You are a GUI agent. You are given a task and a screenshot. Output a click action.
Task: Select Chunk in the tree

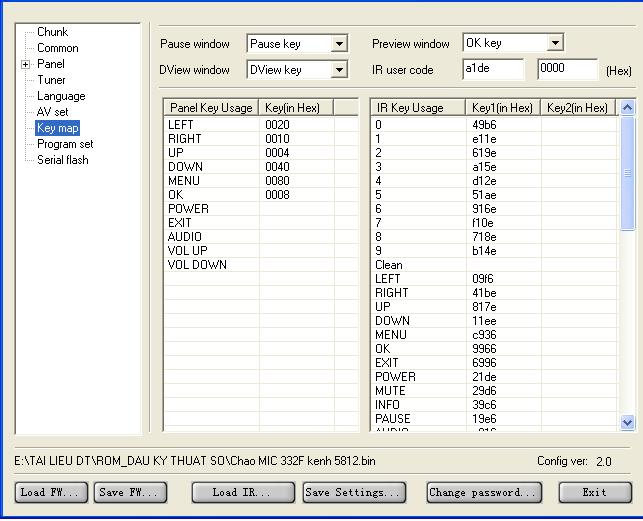tap(52, 32)
